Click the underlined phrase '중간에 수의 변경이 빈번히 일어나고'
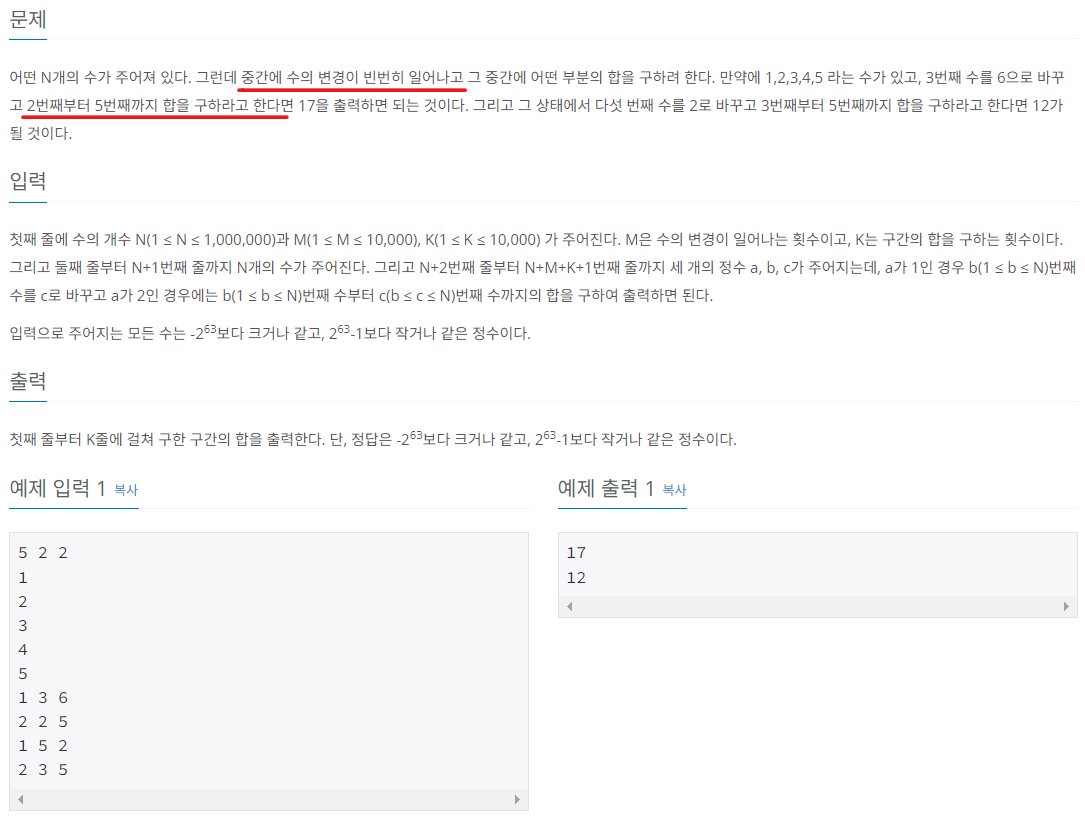Image resolution: width=1085 pixels, height=827 pixels. pos(352,77)
